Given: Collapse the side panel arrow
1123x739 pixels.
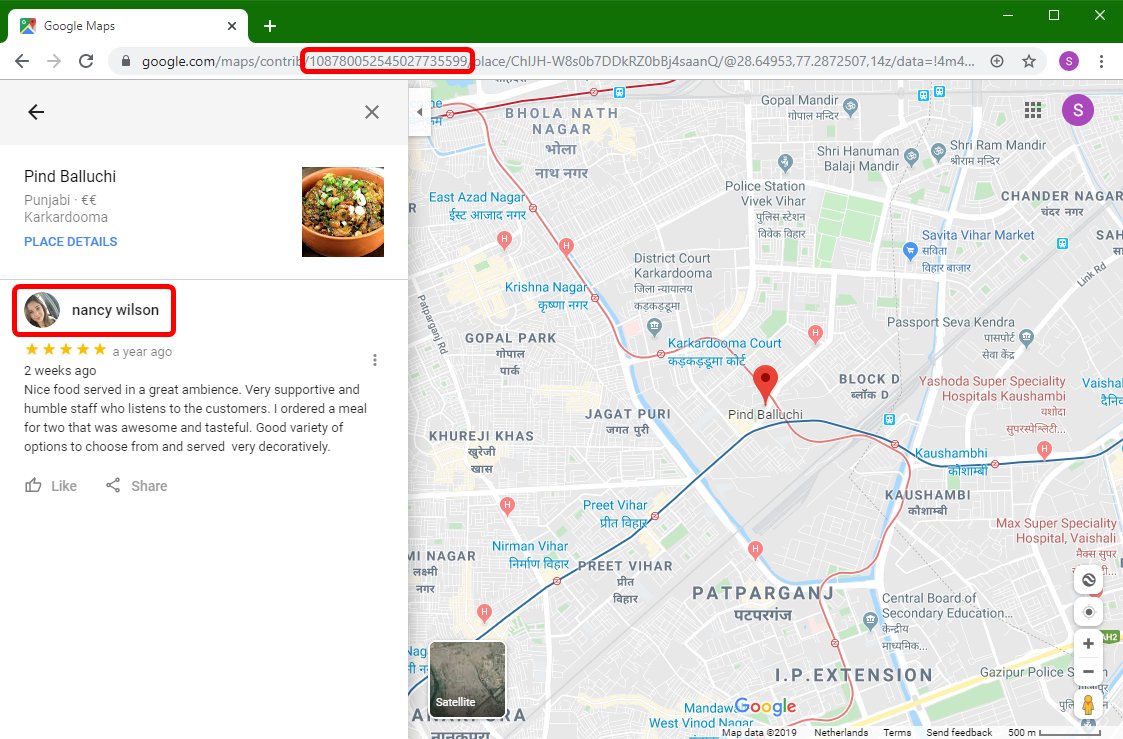Looking at the screenshot, I should point(420,112).
